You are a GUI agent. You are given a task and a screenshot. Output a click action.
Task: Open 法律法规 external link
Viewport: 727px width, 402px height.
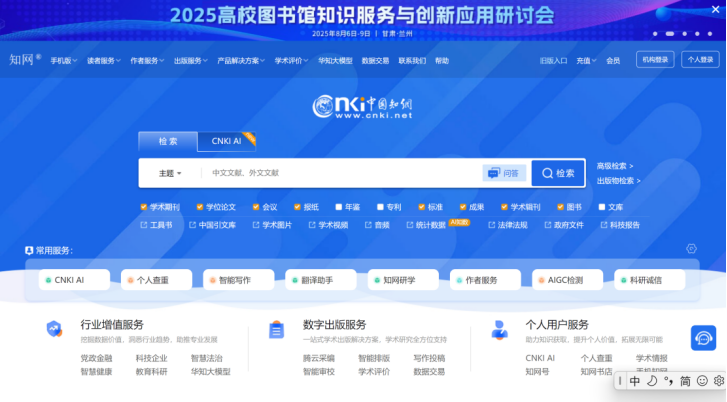coord(508,225)
